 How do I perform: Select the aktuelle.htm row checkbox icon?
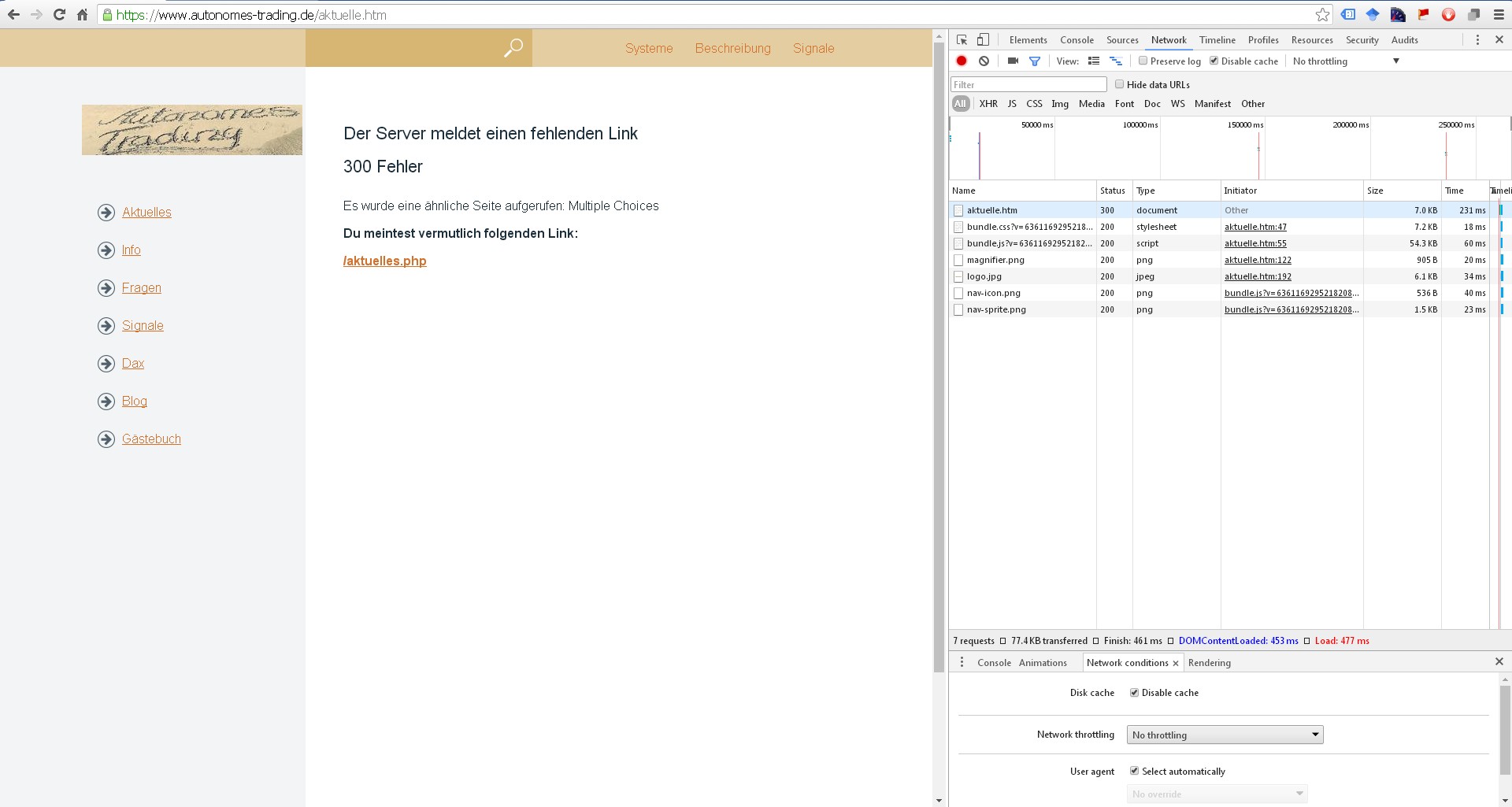(x=958, y=211)
